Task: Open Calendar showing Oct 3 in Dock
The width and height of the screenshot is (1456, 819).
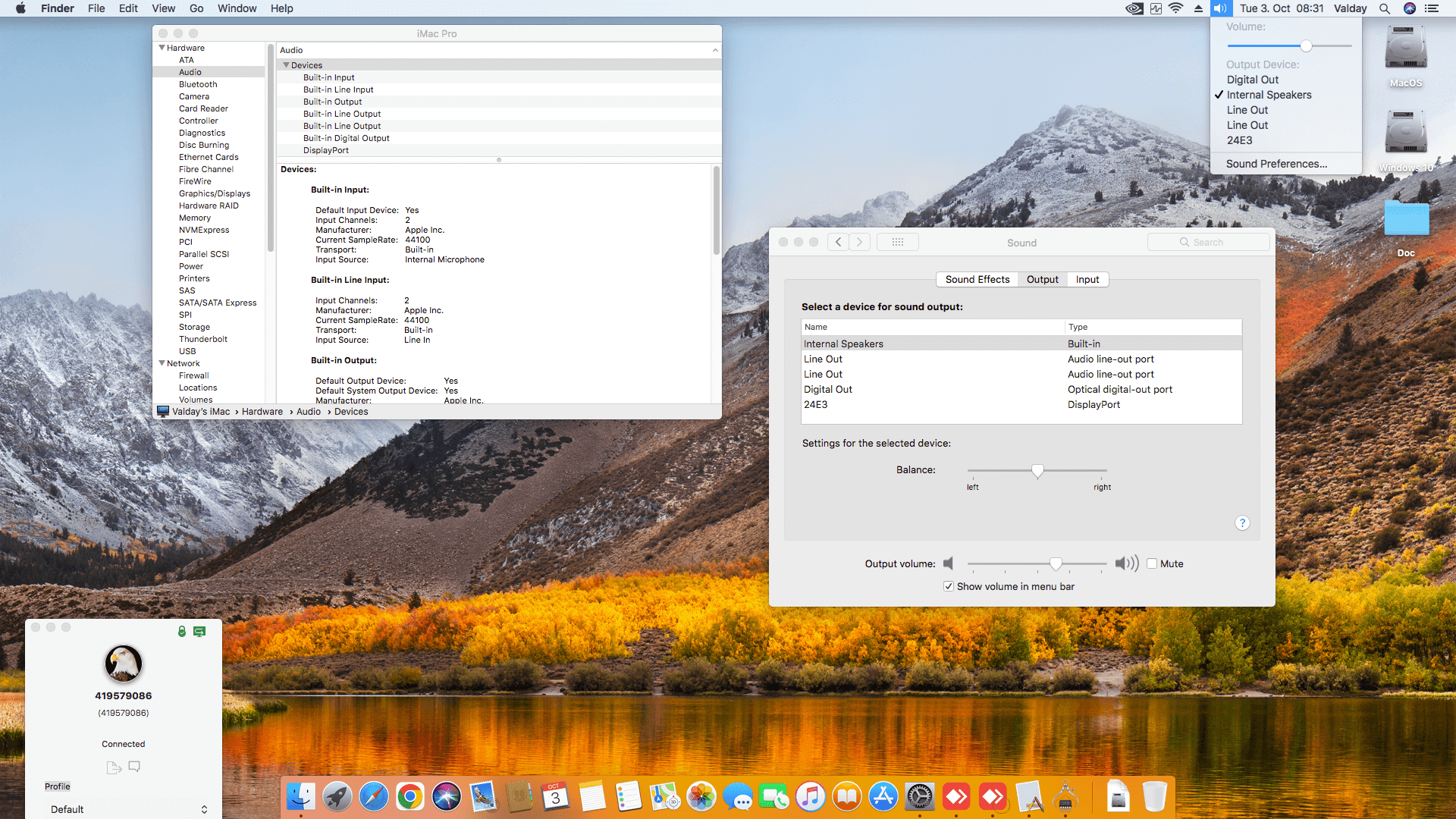Action: coord(556,797)
